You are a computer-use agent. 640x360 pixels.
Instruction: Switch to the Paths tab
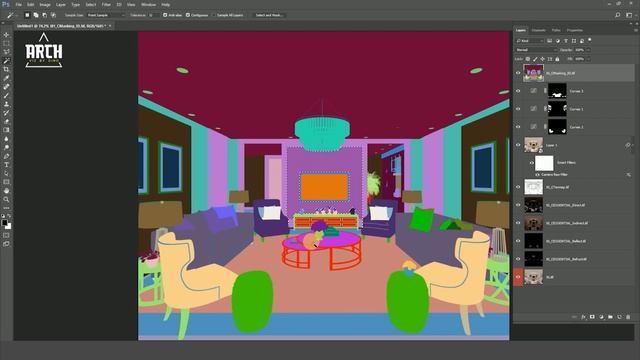556,30
